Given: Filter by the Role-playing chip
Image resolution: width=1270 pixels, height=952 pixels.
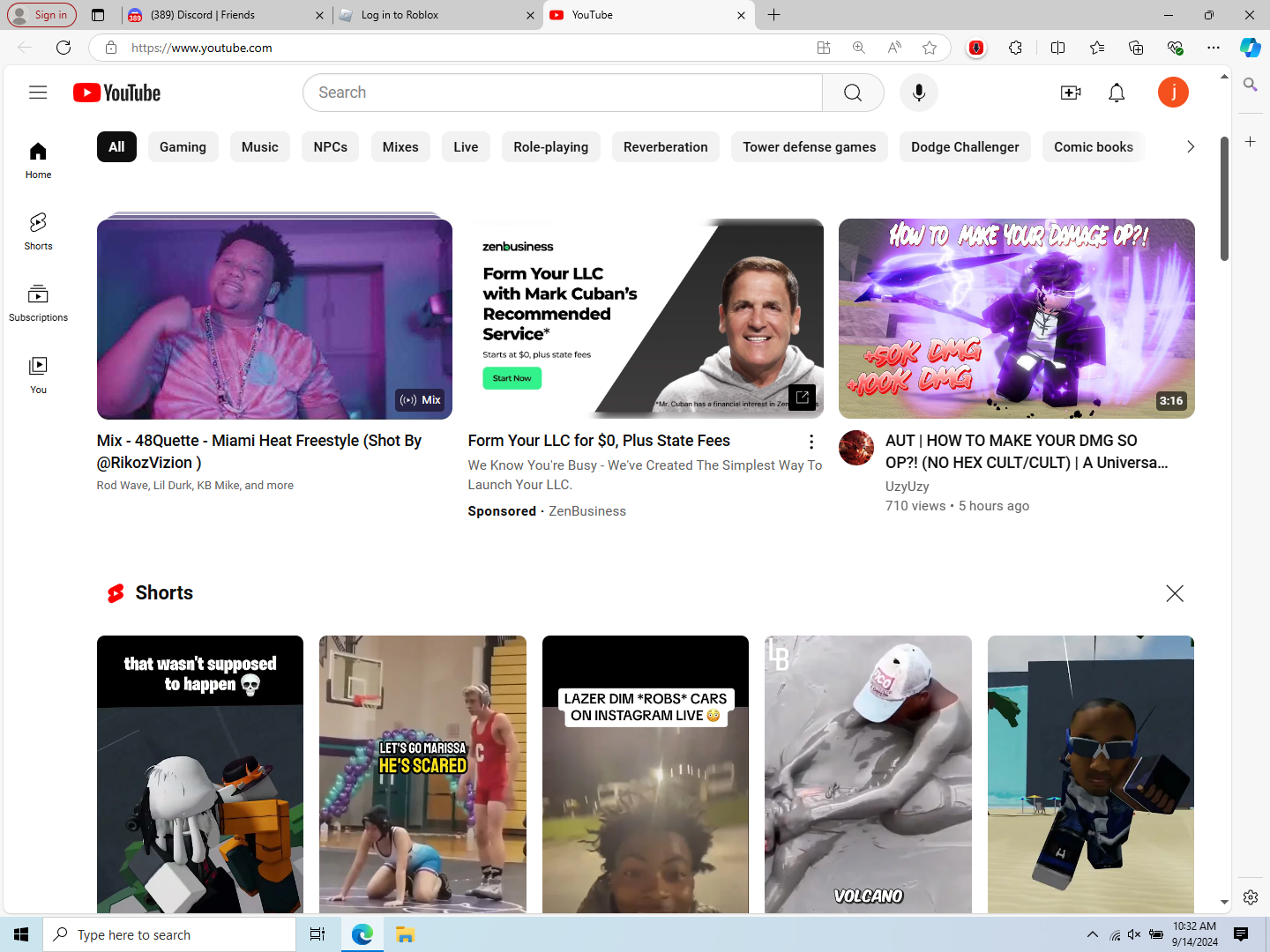Looking at the screenshot, I should (551, 147).
